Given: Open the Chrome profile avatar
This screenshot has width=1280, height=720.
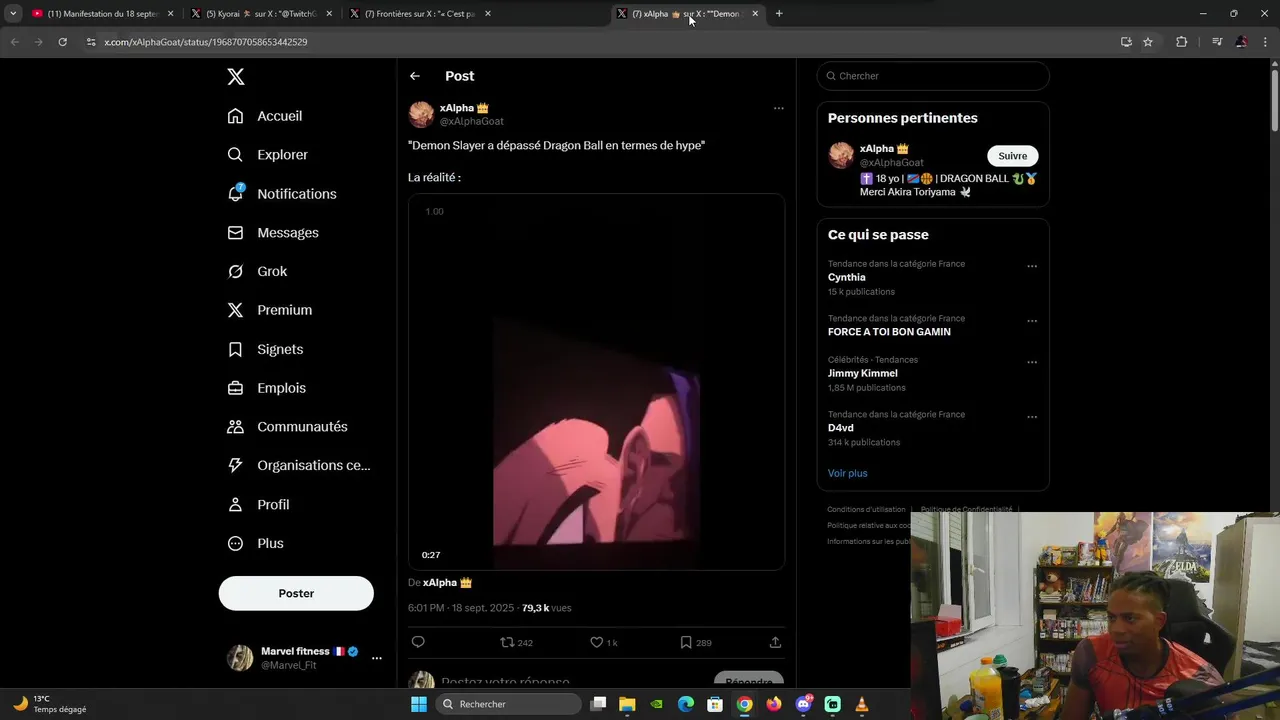Looking at the screenshot, I should [x=1242, y=42].
